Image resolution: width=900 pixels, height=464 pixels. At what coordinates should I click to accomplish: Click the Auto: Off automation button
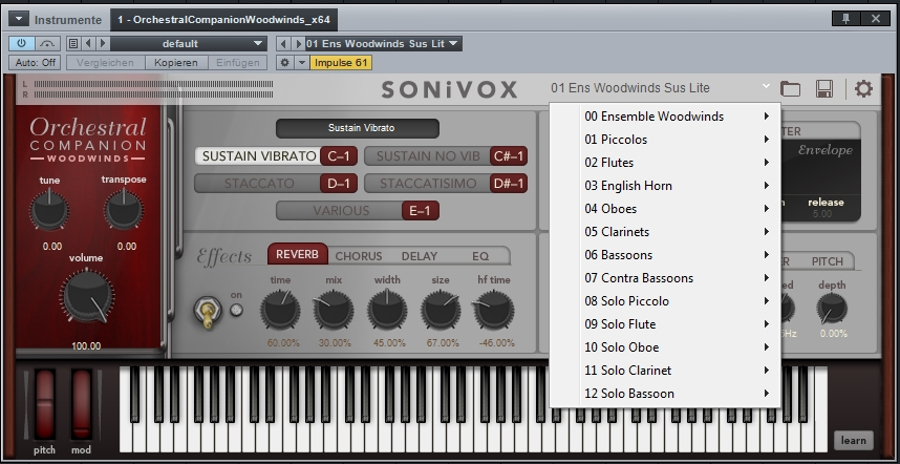(35, 63)
